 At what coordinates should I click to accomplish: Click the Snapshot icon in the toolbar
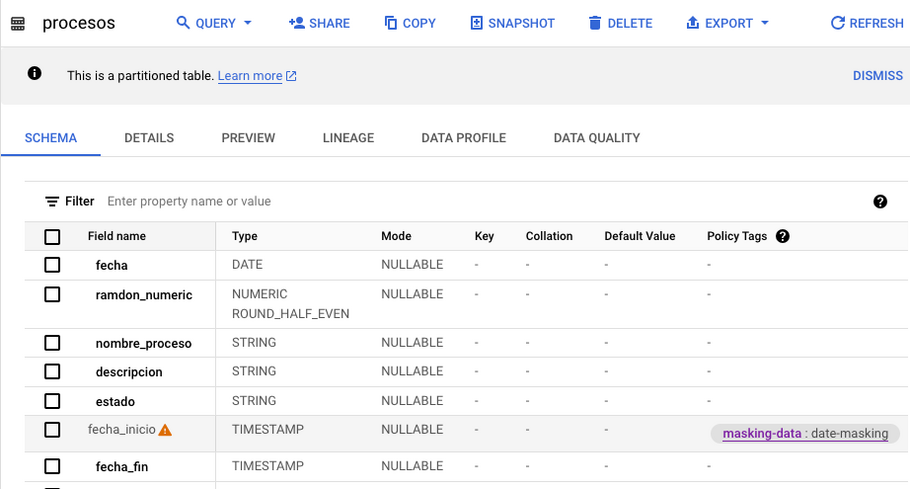click(x=476, y=23)
